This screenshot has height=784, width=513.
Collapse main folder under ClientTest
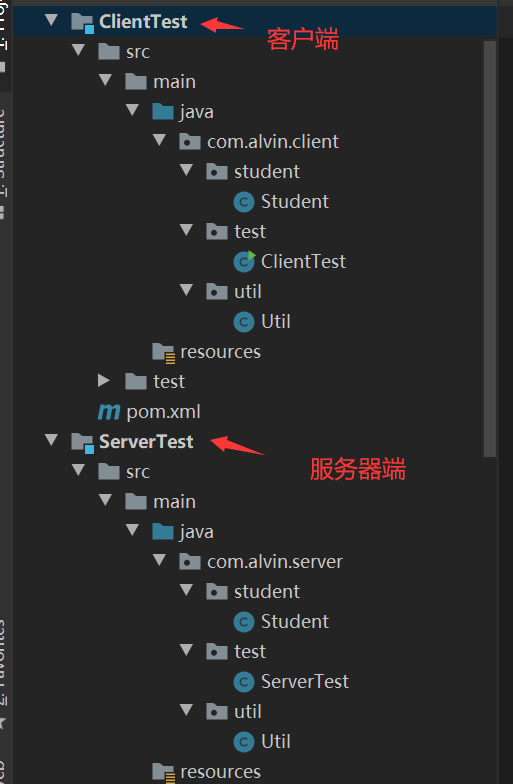[x=106, y=80]
